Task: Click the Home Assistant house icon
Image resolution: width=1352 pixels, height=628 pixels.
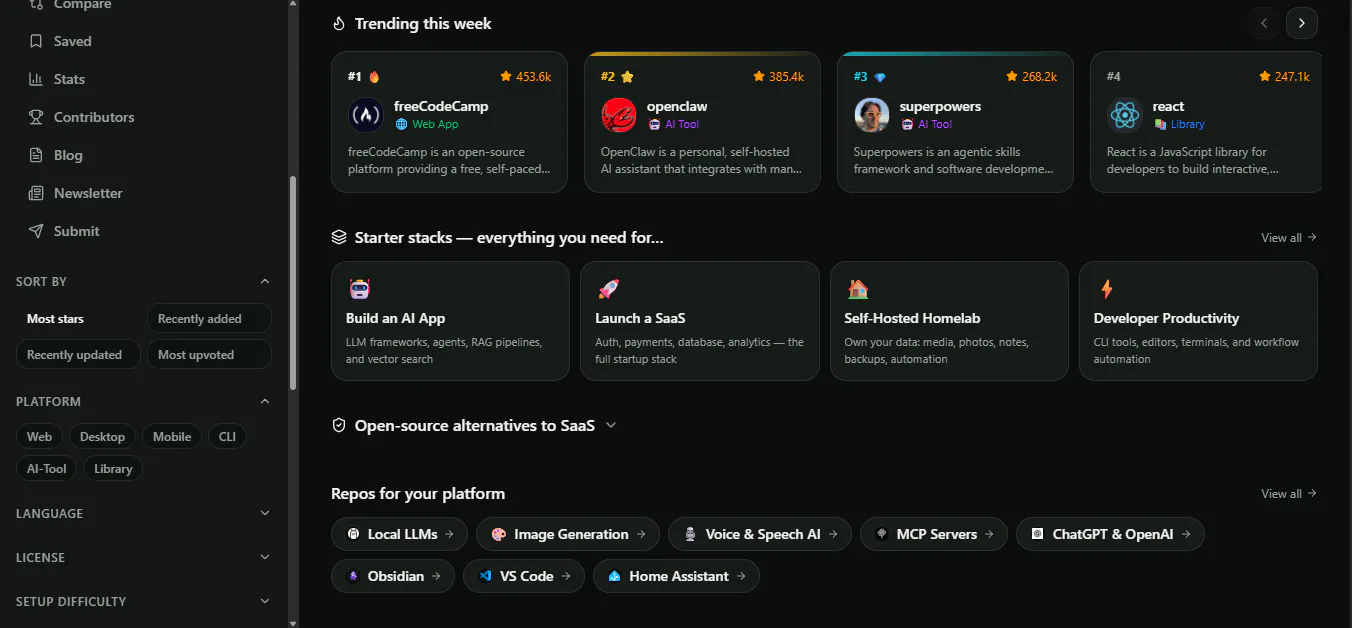Action: click(x=614, y=576)
